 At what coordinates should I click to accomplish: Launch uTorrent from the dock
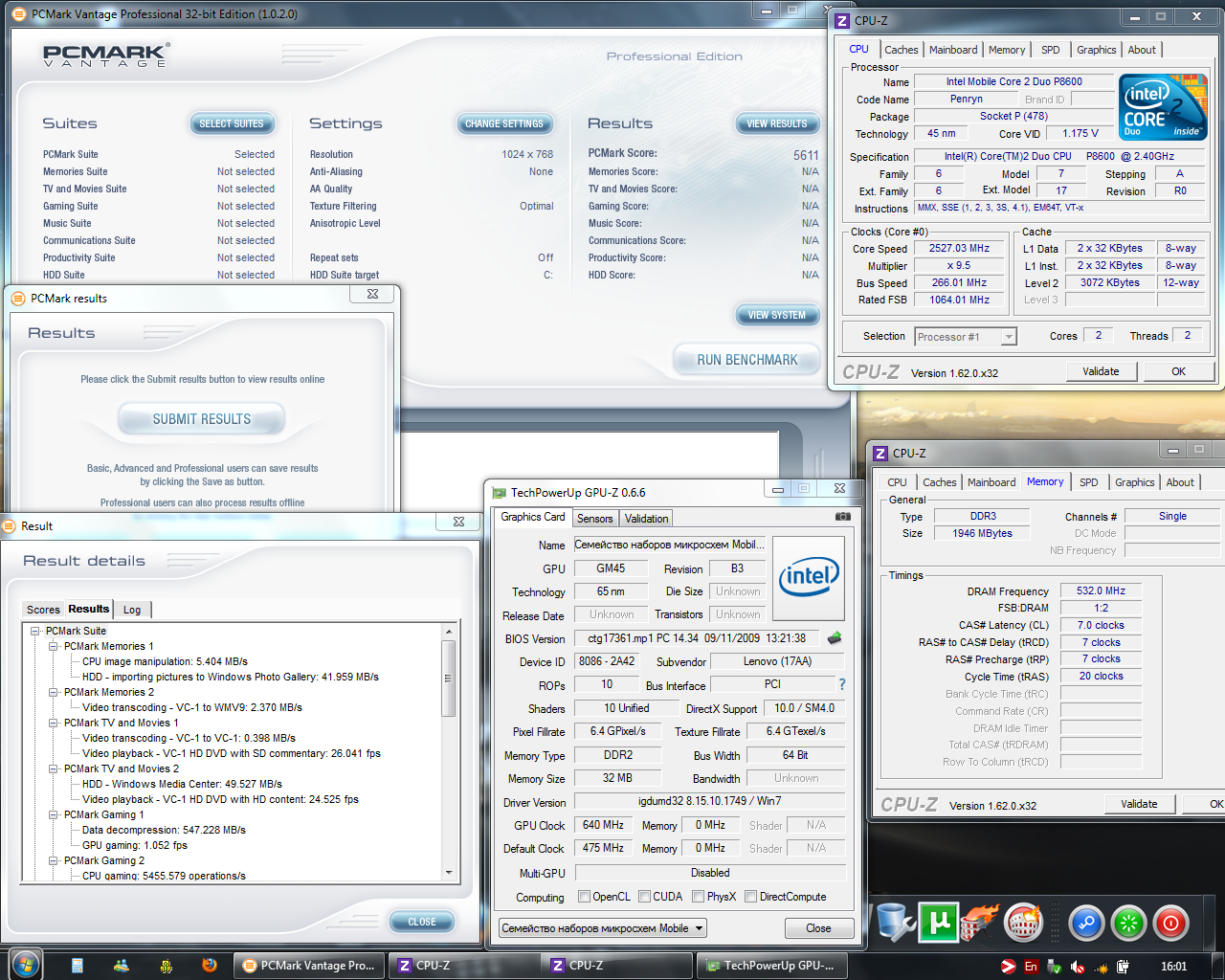point(939,924)
